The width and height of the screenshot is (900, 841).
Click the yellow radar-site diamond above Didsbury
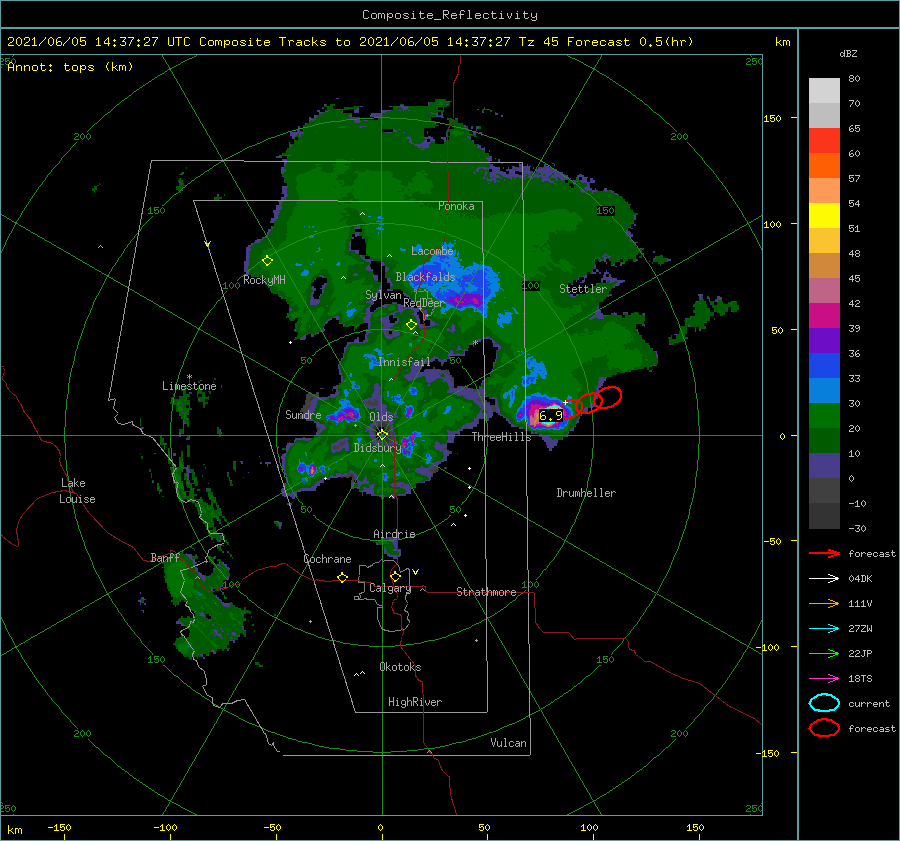[x=382, y=435]
